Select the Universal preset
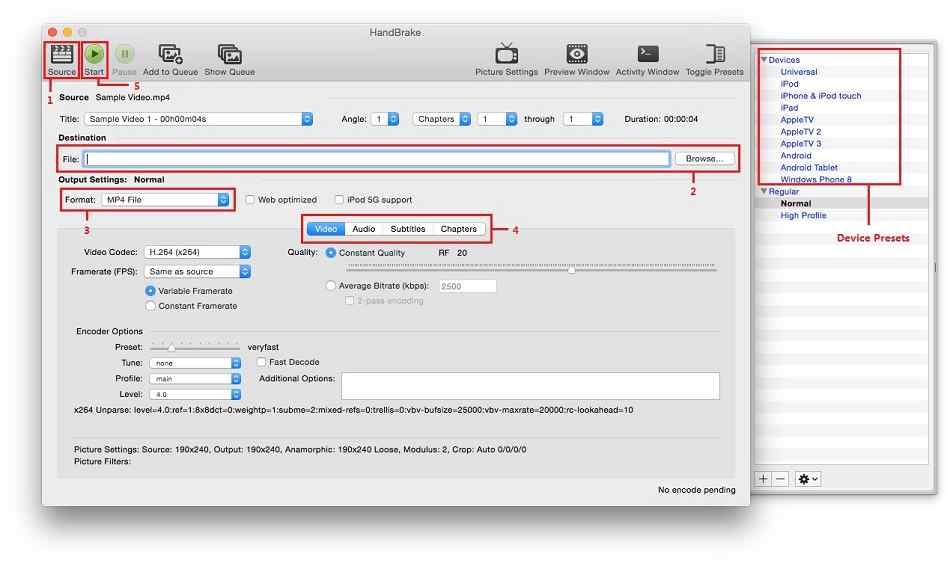This screenshot has height=566, width=949. [x=799, y=72]
